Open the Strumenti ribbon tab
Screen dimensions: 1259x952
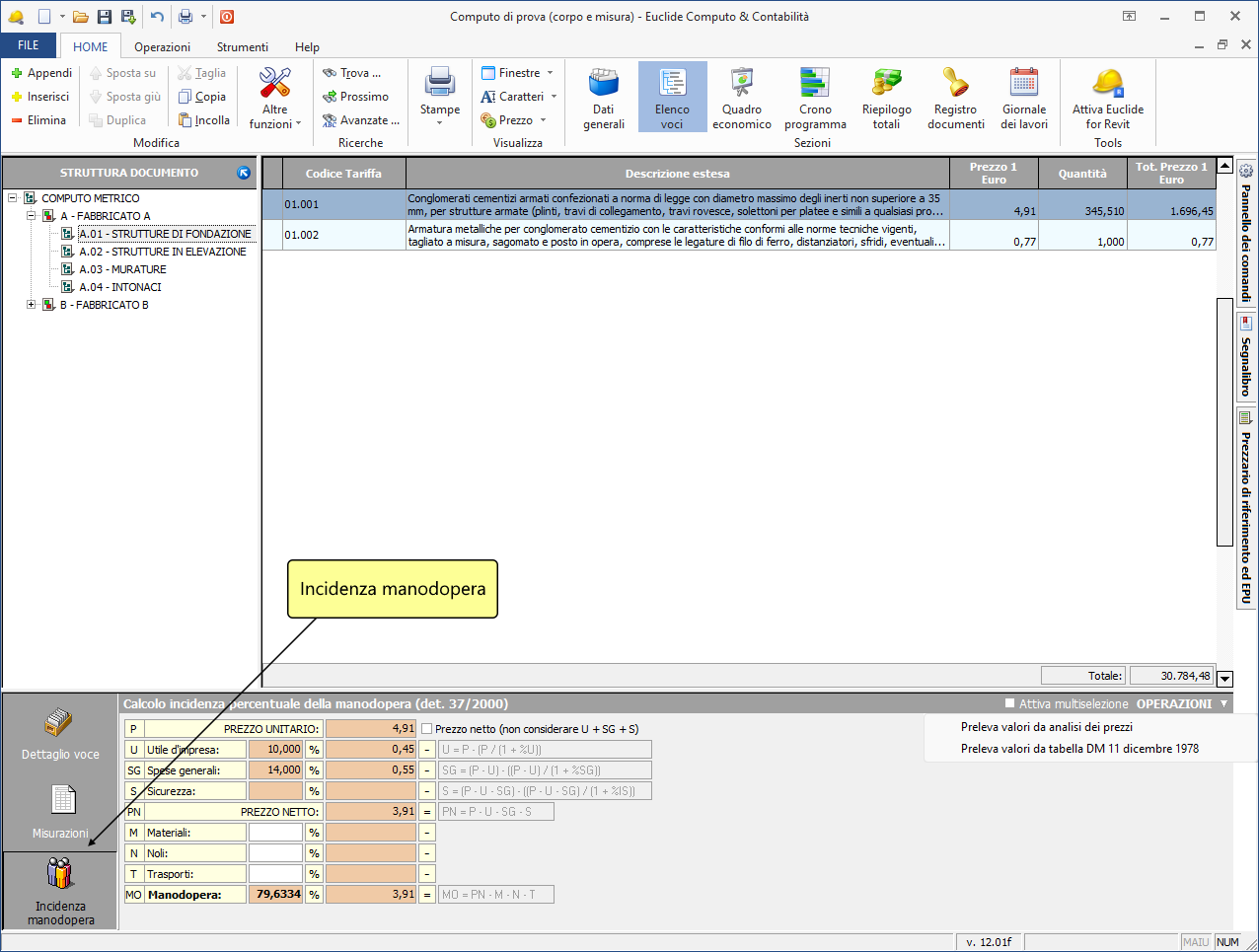pos(242,46)
